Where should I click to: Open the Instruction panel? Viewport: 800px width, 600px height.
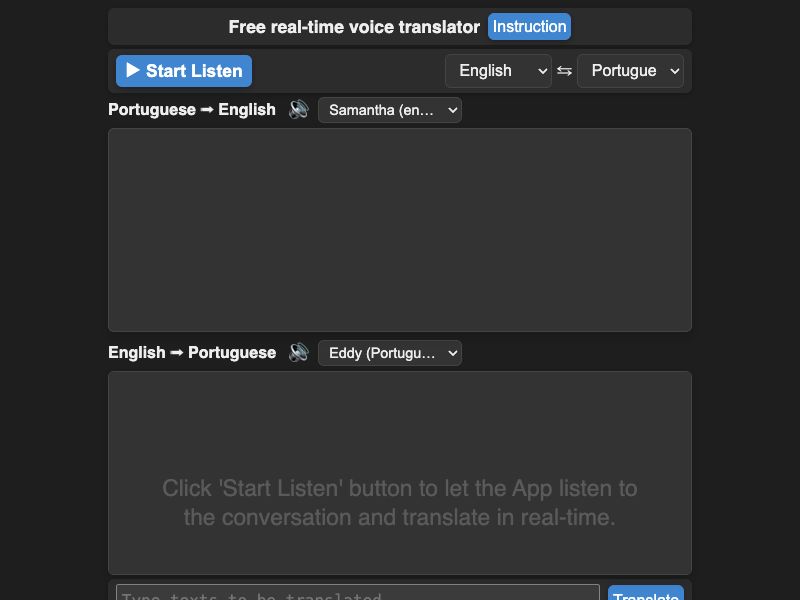pos(529,26)
